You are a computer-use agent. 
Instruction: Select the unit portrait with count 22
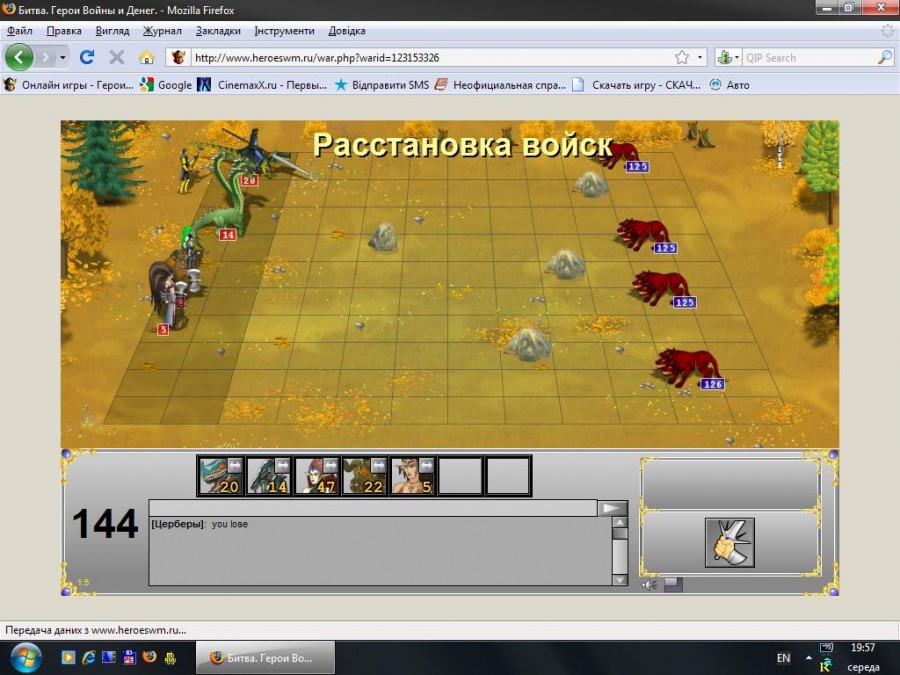pyautogui.click(x=364, y=476)
